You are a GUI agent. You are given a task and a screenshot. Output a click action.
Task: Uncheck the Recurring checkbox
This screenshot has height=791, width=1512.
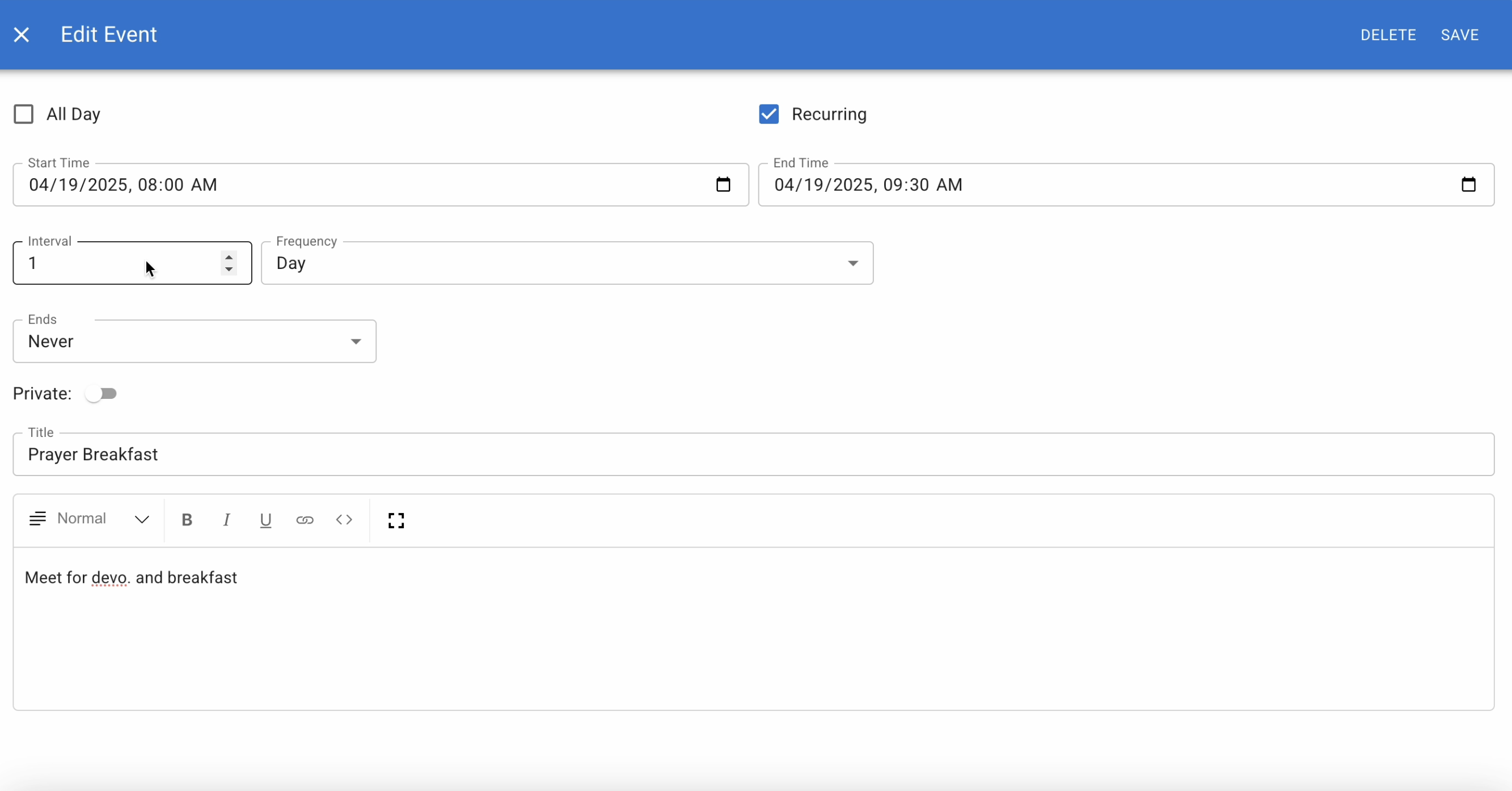point(769,114)
